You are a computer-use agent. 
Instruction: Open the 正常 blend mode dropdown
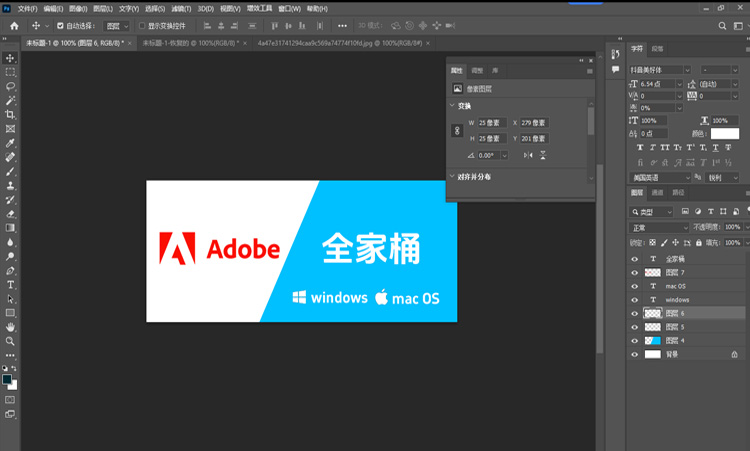pos(659,227)
